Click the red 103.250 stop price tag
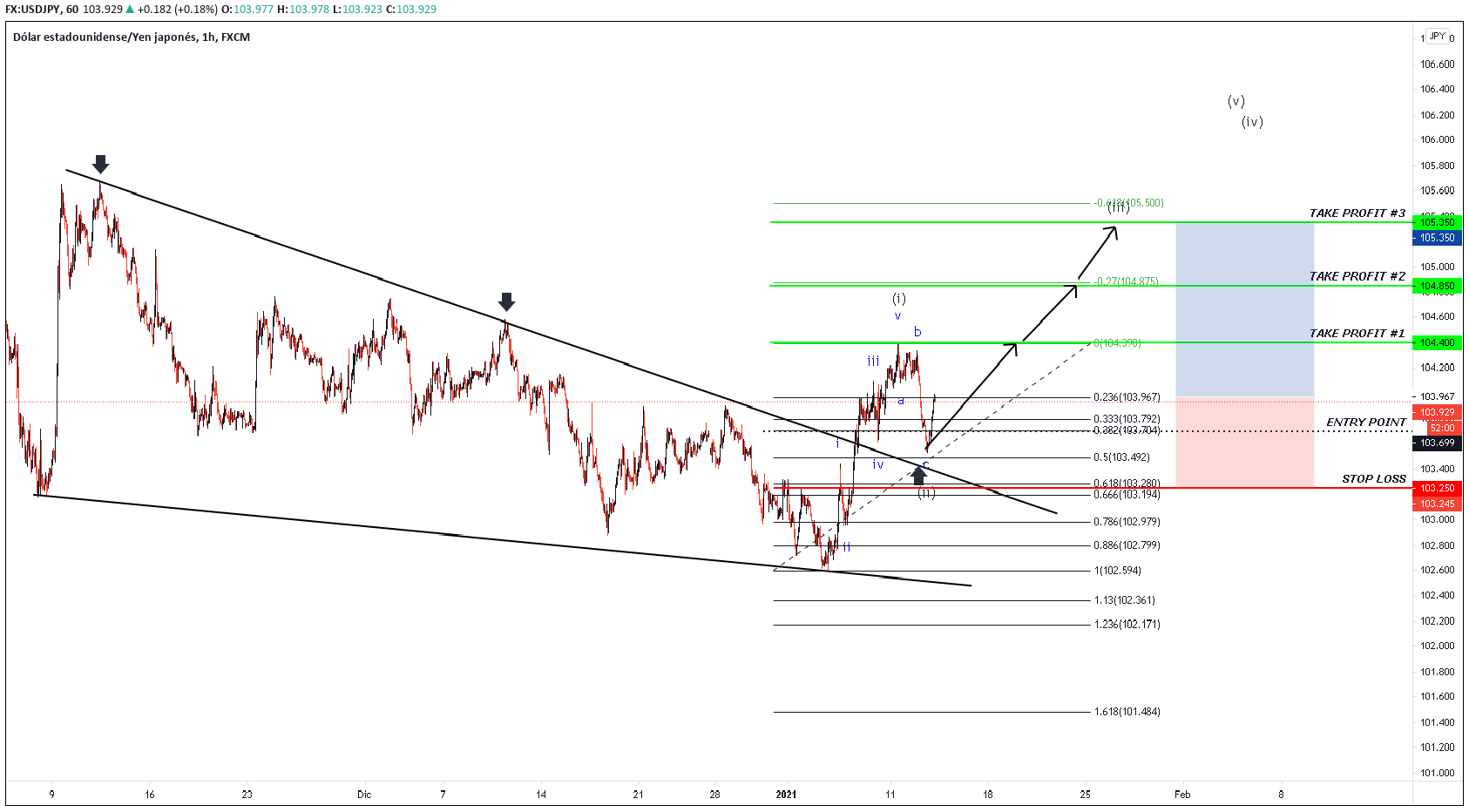The height and width of the screenshot is (812, 1469). pos(1437,488)
